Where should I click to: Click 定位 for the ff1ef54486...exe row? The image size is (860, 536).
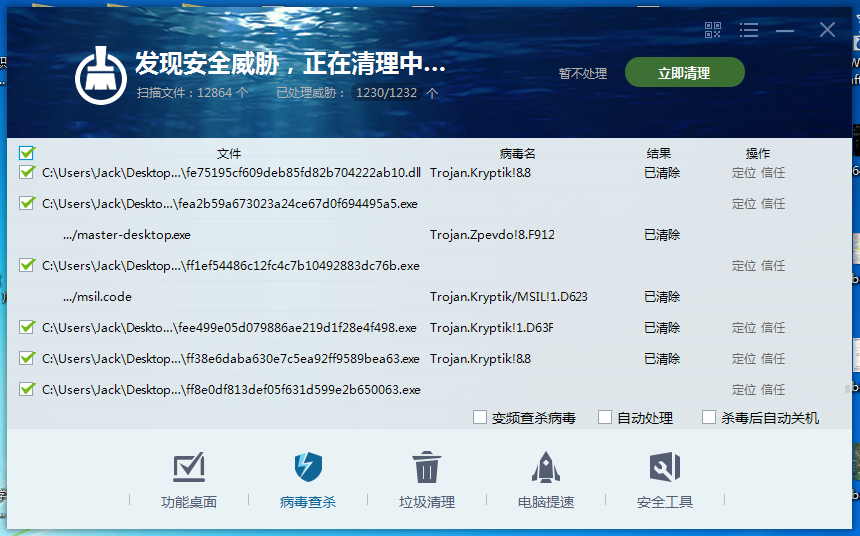click(x=744, y=266)
